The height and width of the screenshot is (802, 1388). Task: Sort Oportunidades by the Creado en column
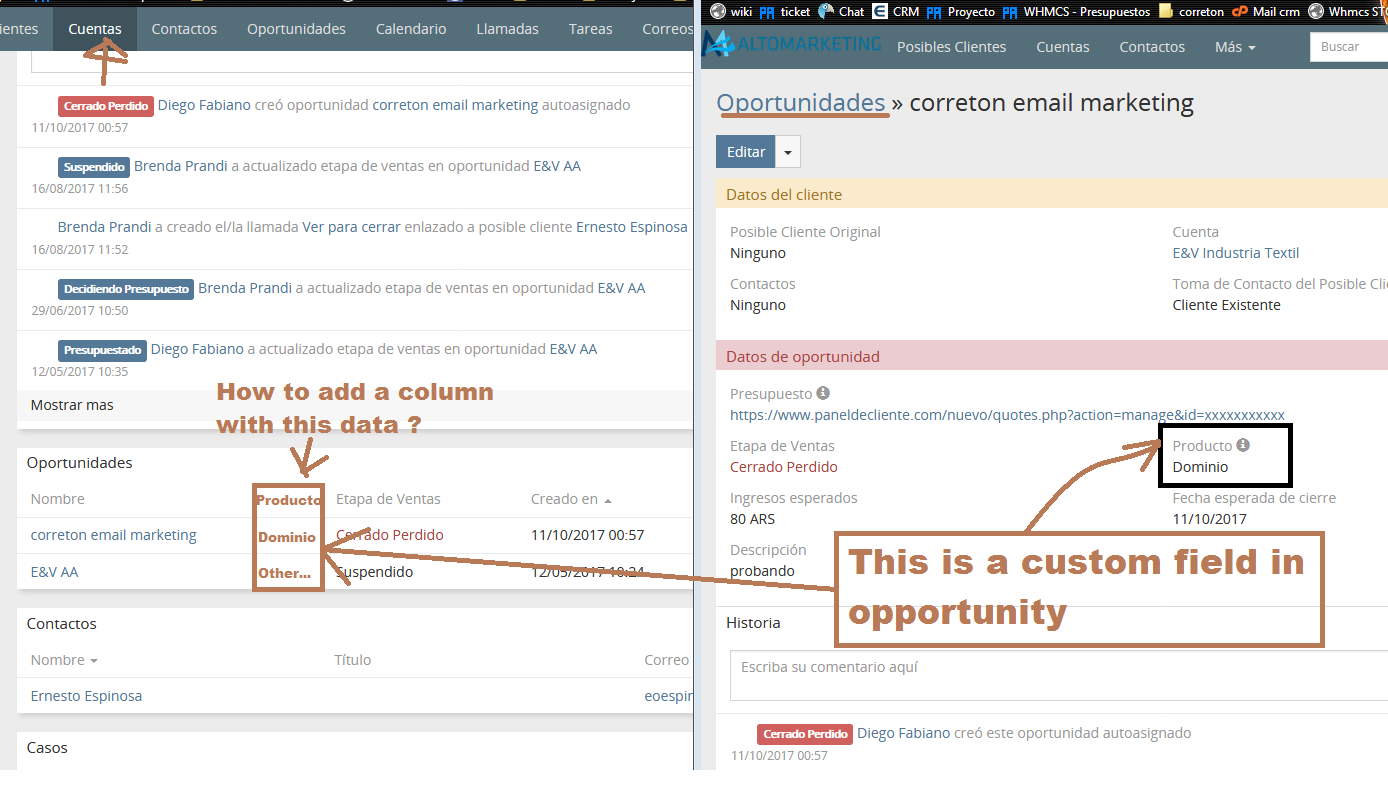(x=571, y=499)
